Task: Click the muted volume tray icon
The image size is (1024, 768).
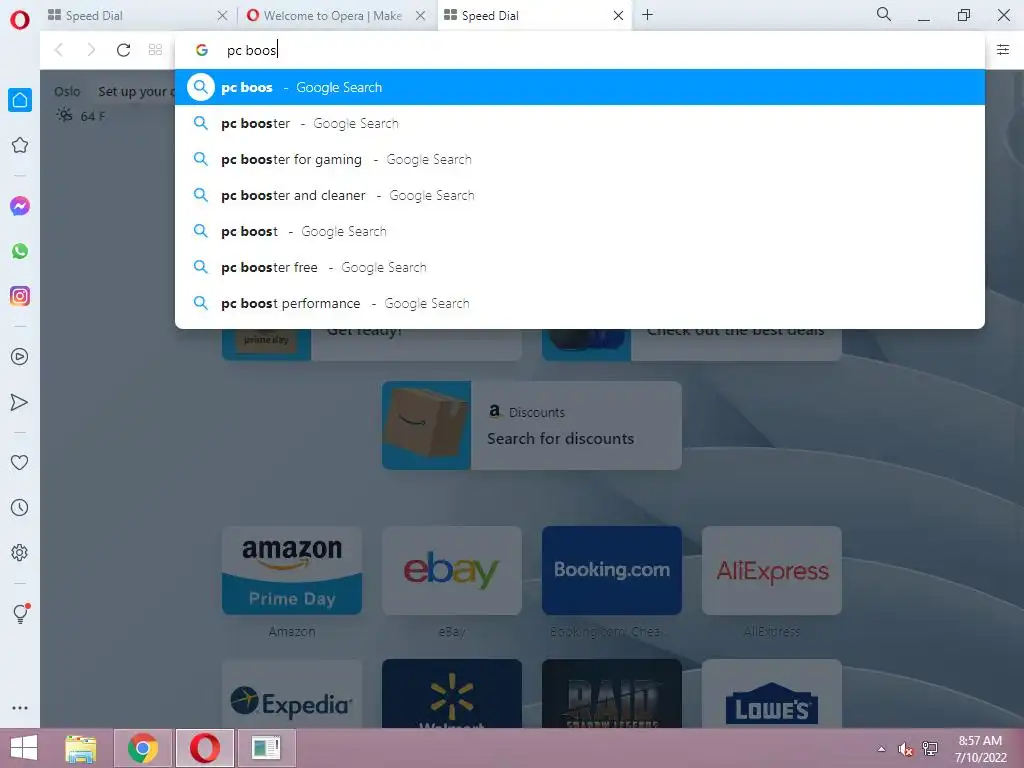Action: (905, 750)
